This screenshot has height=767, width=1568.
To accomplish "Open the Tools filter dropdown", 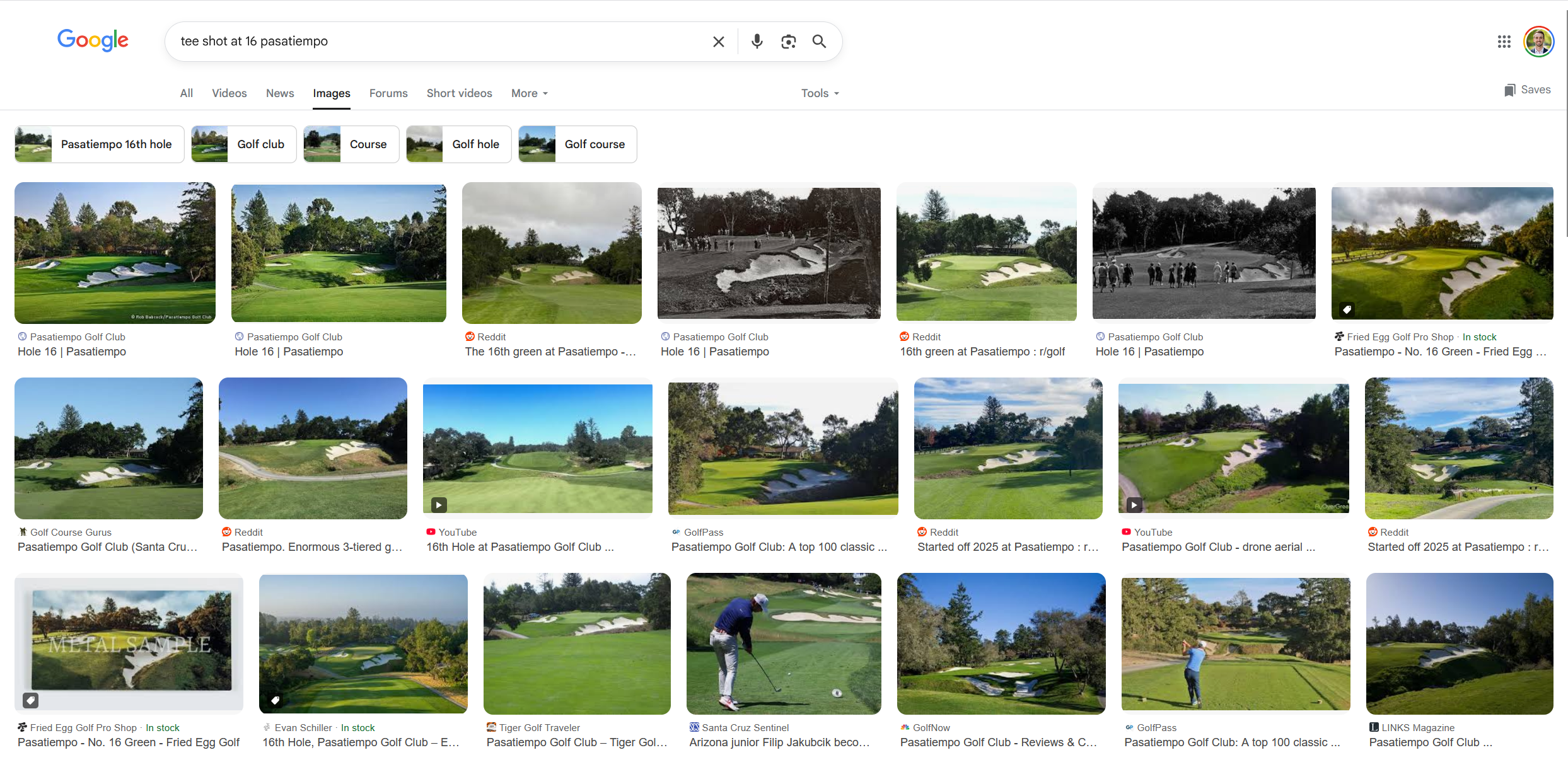I will 820,93.
